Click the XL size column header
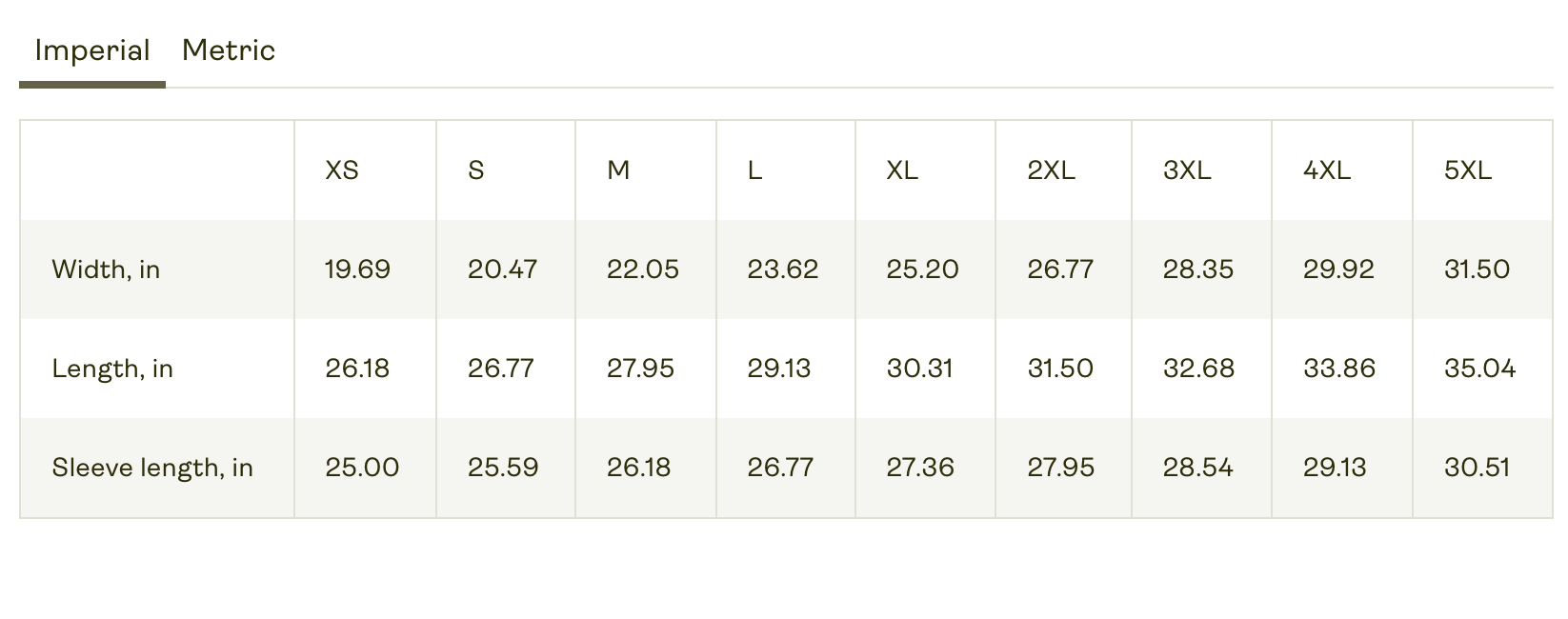This screenshot has width=1568, height=619. 902,170
